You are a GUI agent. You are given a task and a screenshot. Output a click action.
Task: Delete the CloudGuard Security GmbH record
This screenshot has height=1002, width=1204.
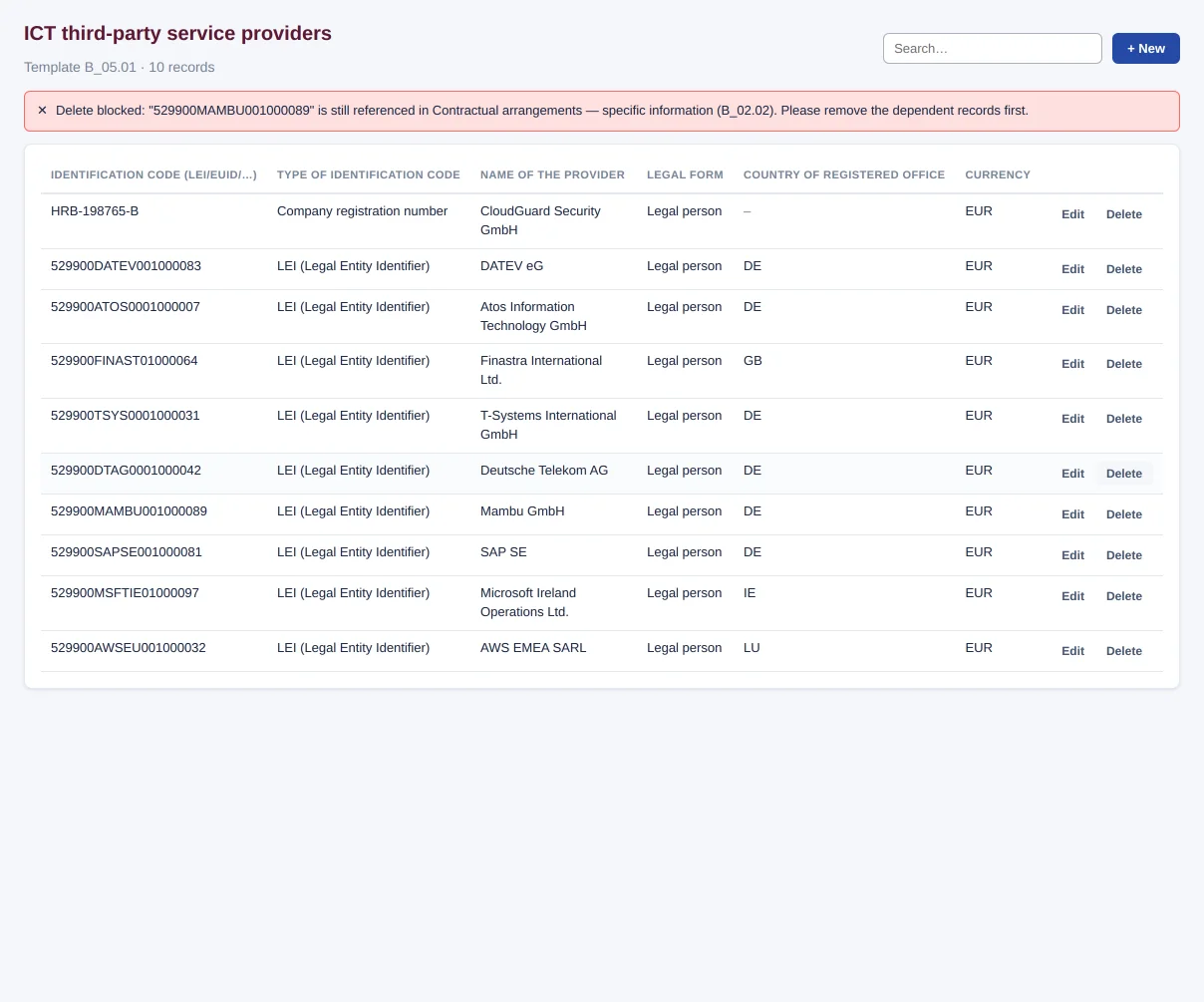point(1124,214)
